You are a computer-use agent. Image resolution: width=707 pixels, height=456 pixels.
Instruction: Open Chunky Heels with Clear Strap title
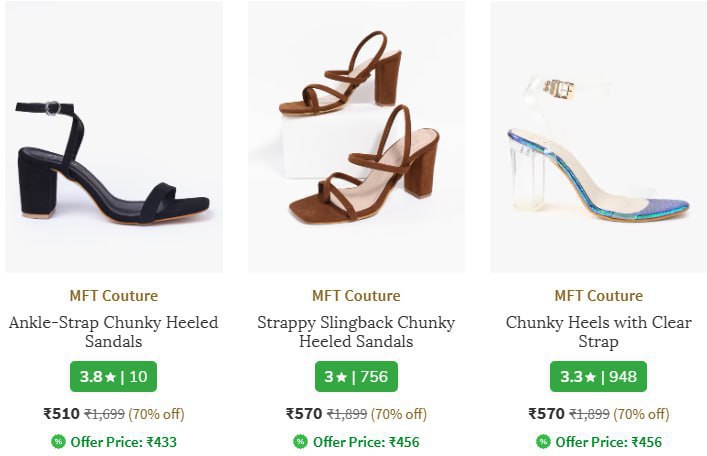tap(598, 332)
